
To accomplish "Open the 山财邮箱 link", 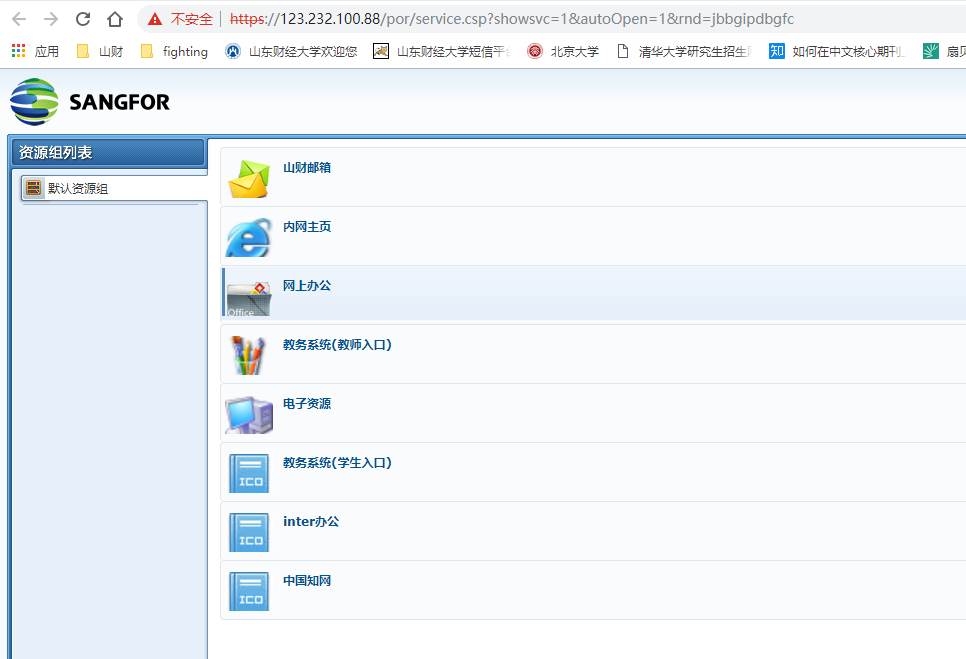I will pyautogui.click(x=307, y=168).
